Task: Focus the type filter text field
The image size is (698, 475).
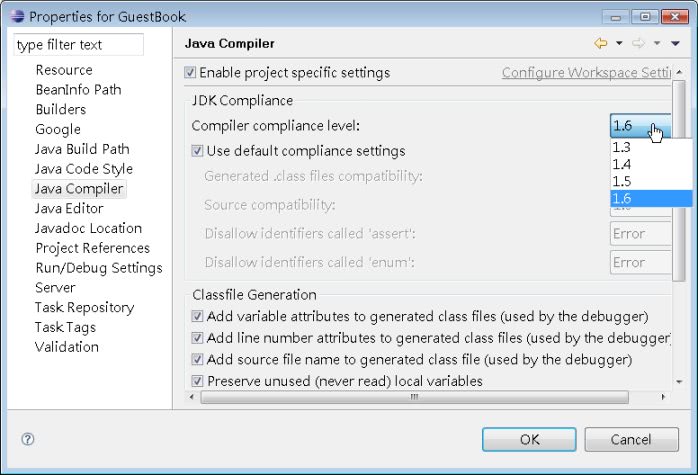Action: [78, 45]
